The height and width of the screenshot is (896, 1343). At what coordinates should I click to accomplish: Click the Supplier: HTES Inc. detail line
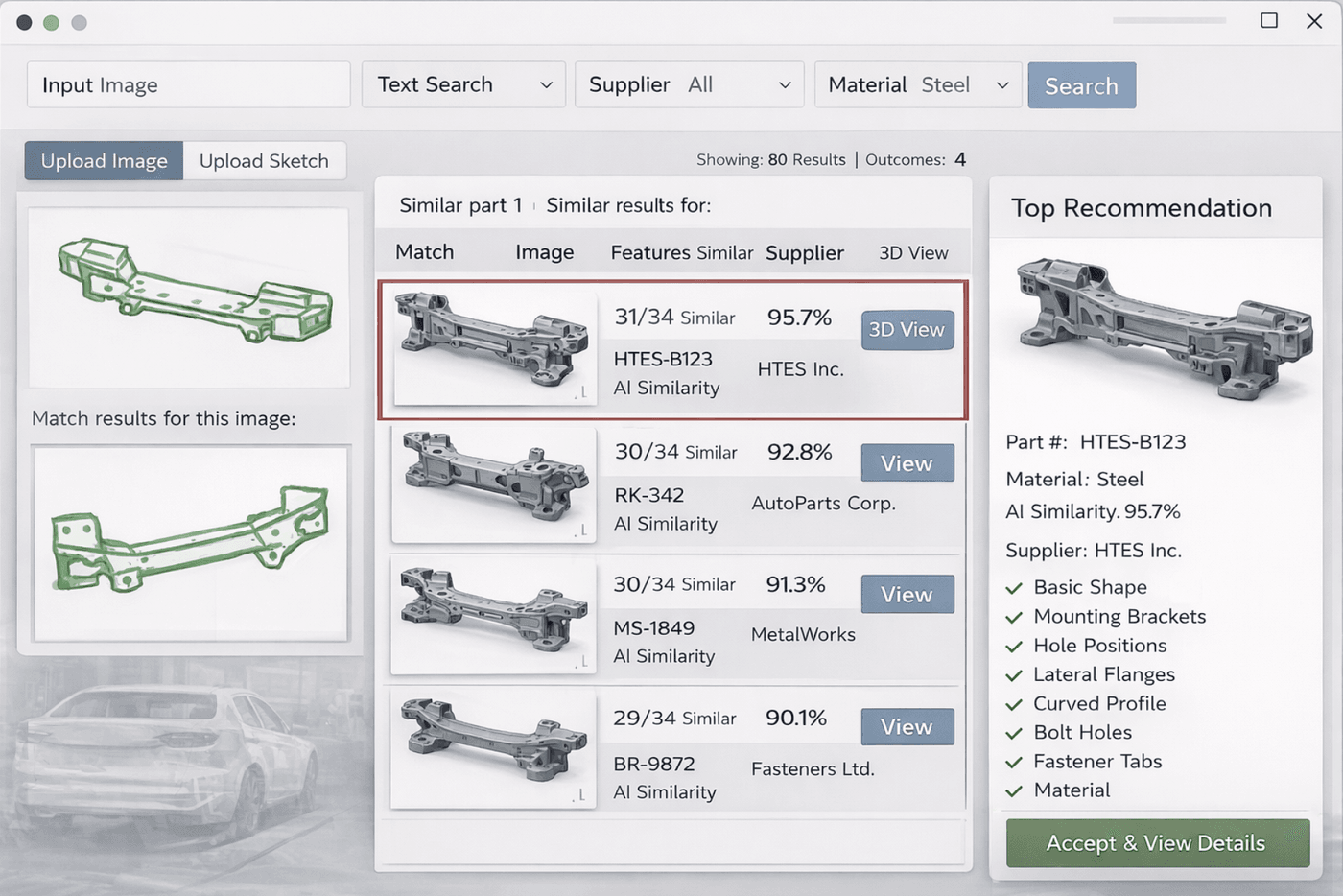pyautogui.click(x=1094, y=551)
